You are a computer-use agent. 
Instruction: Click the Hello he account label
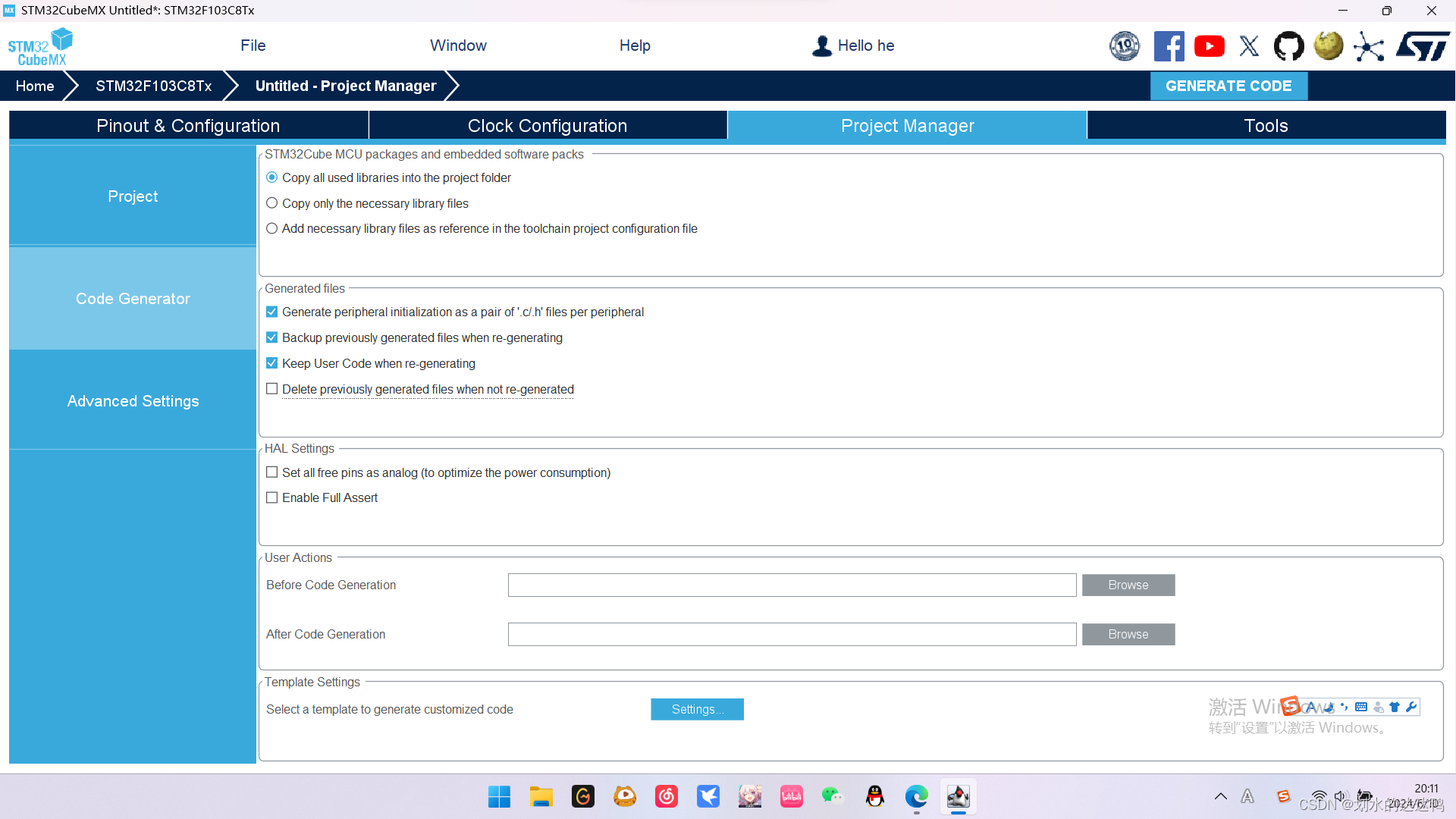pos(866,45)
